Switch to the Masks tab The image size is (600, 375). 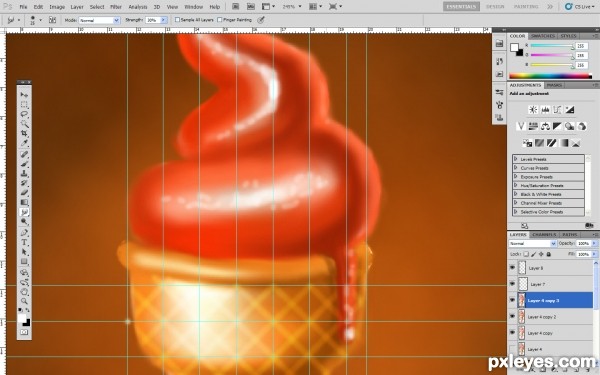pos(554,85)
